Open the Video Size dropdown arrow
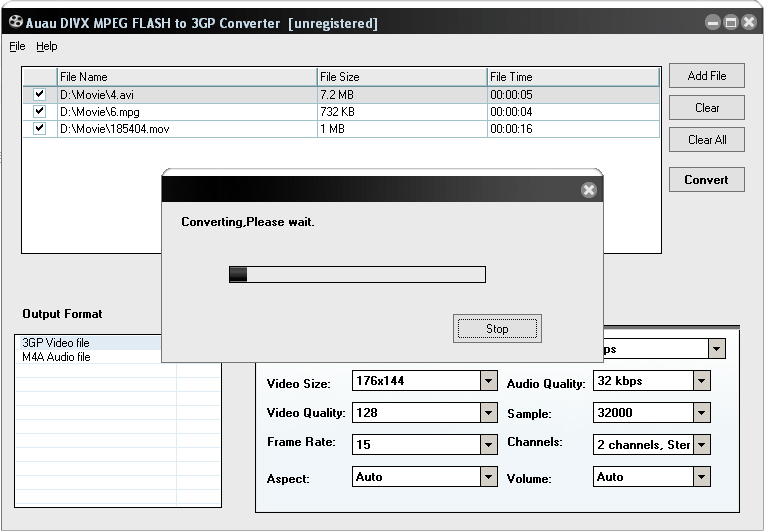764x531 pixels. 488,381
